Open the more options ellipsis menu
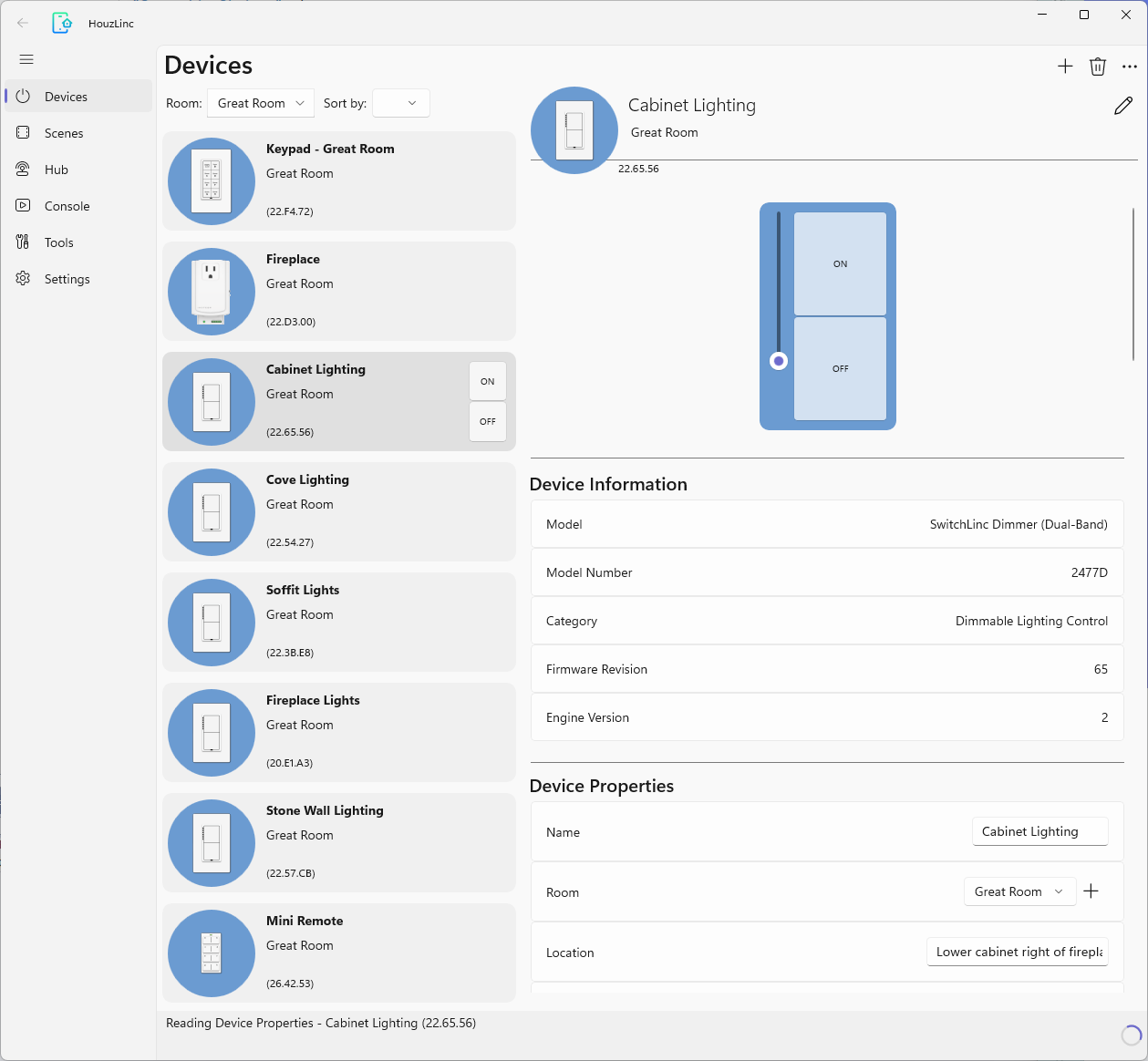This screenshot has height=1061, width=1148. (x=1130, y=67)
